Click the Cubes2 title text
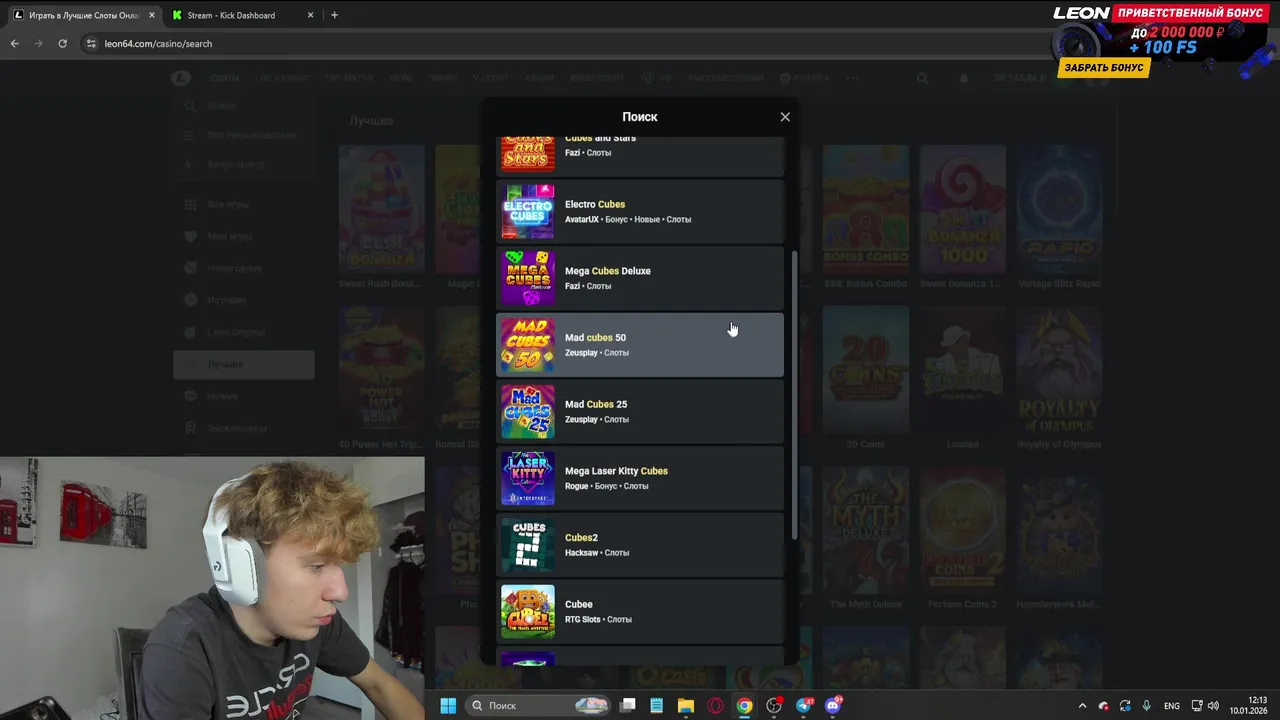The image size is (1280, 720). coord(581,538)
